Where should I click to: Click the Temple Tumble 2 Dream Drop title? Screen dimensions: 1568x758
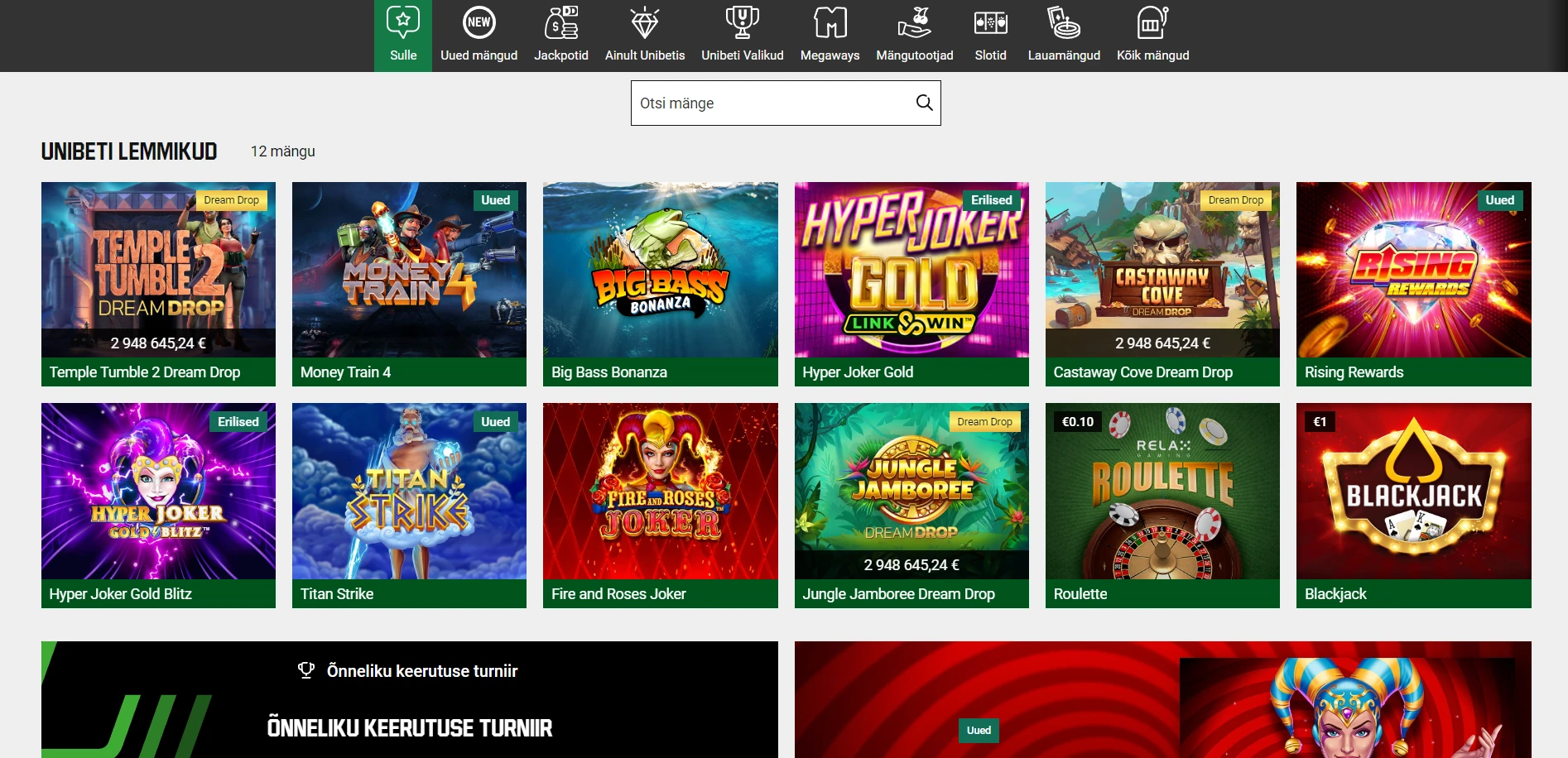tap(145, 372)
